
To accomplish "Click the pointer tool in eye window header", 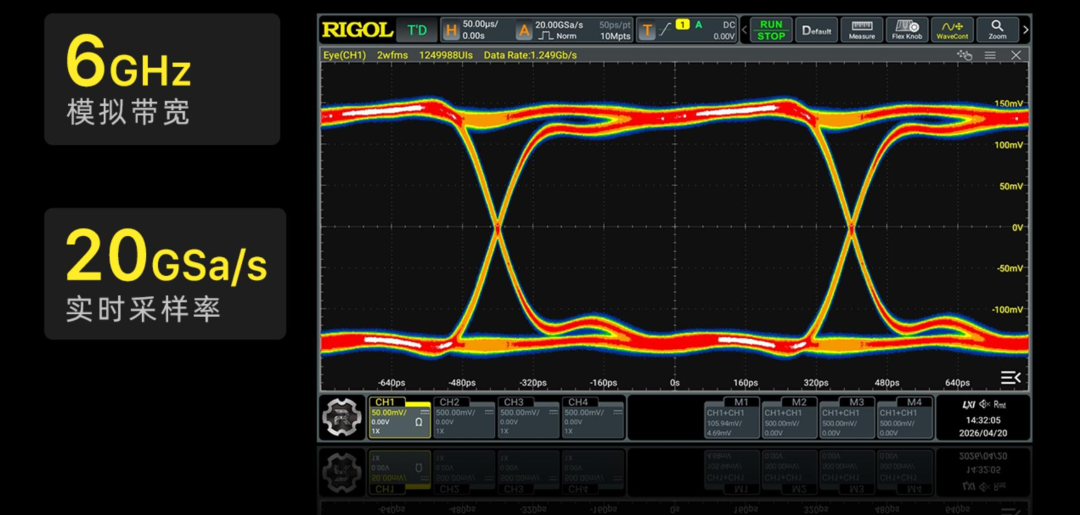I will coord(964,56).
